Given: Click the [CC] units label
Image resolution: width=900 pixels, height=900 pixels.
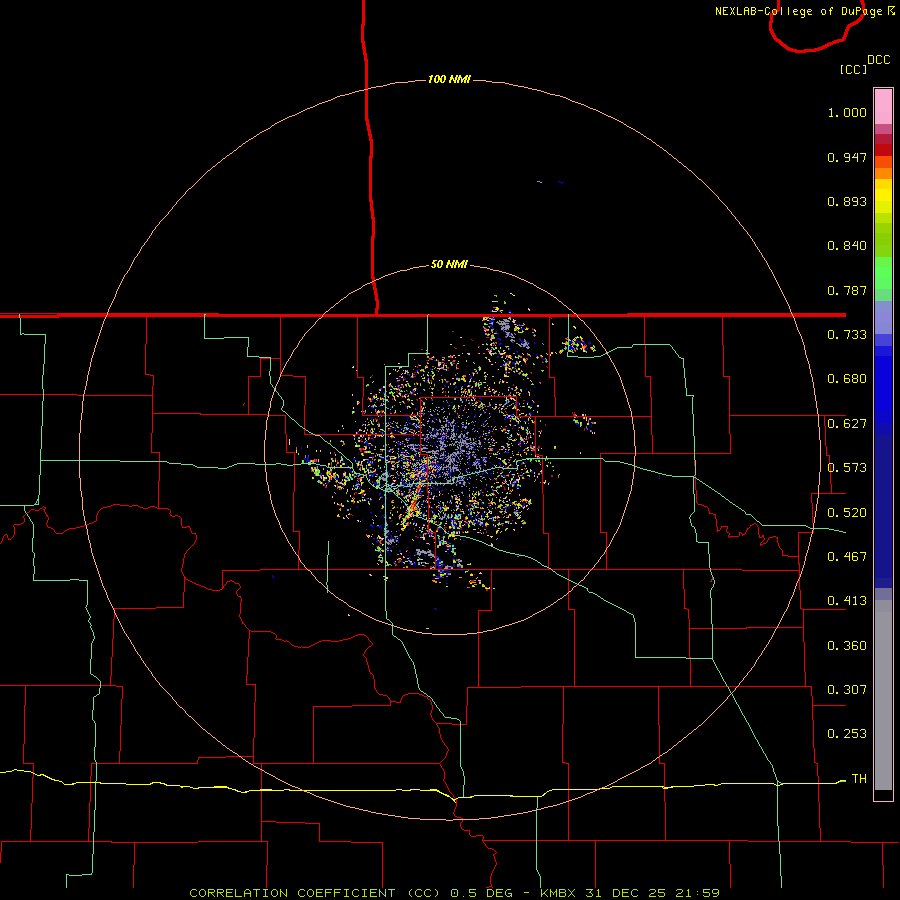Looking at the screenshot, I should [854, 69].
